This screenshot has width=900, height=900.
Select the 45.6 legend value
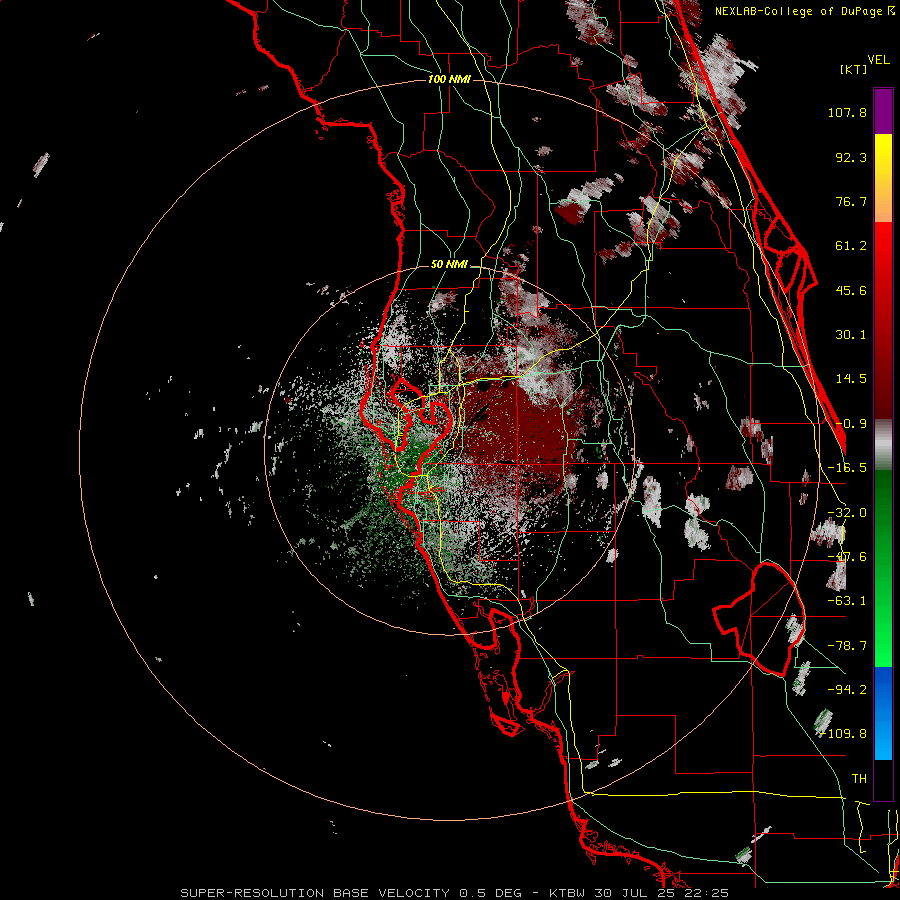tap(851, 290)
